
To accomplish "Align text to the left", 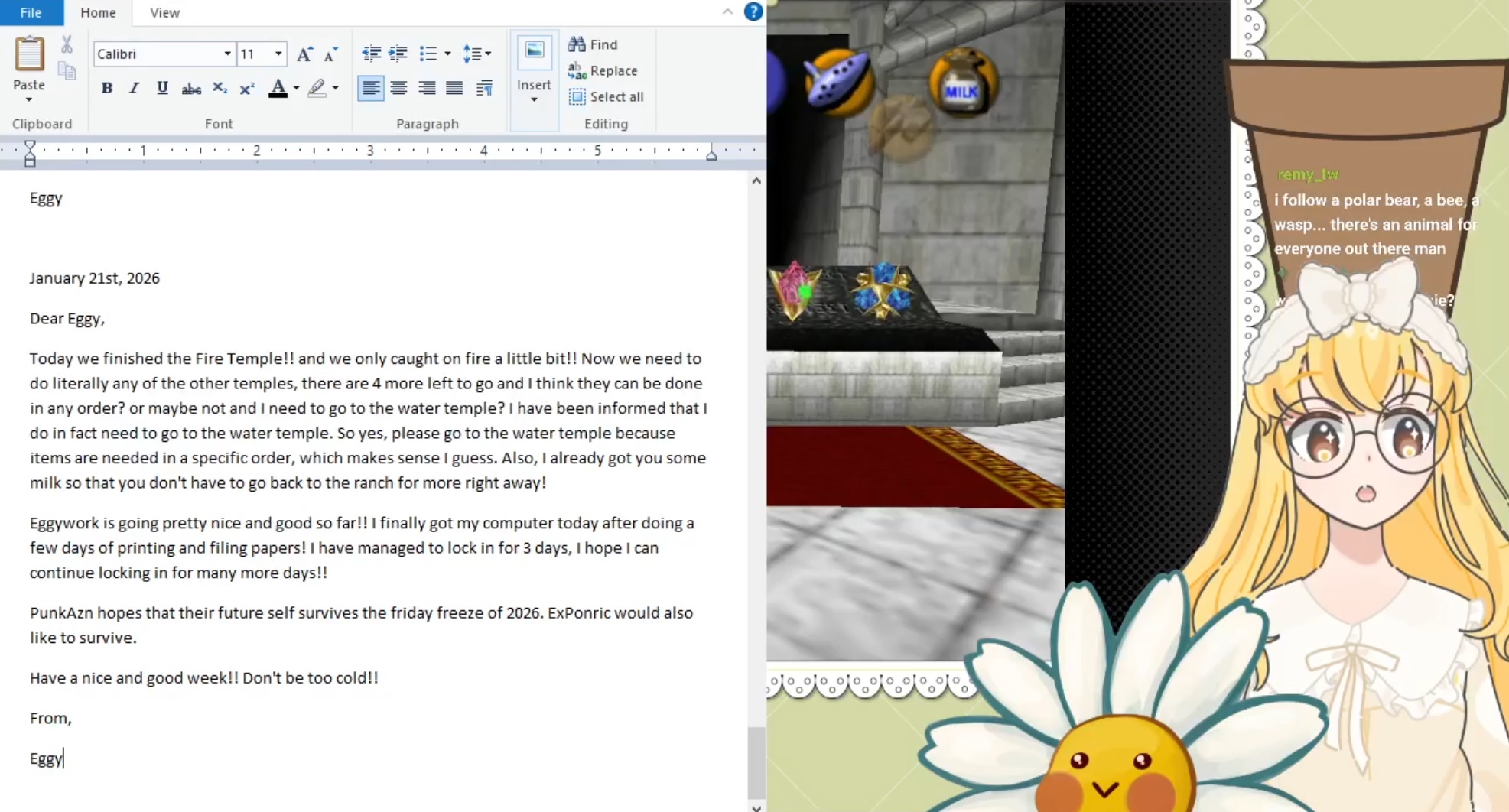I will [371, 88].
